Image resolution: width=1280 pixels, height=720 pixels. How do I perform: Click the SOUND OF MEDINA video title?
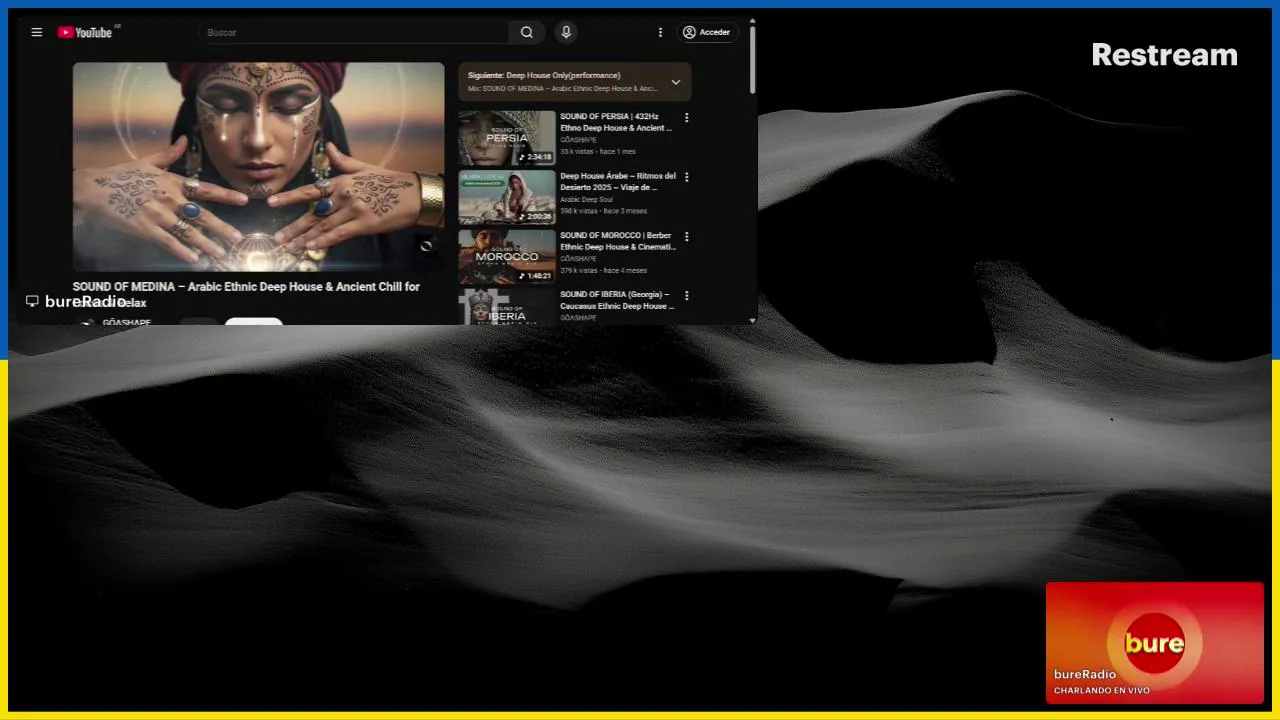(x=246, y=294)
